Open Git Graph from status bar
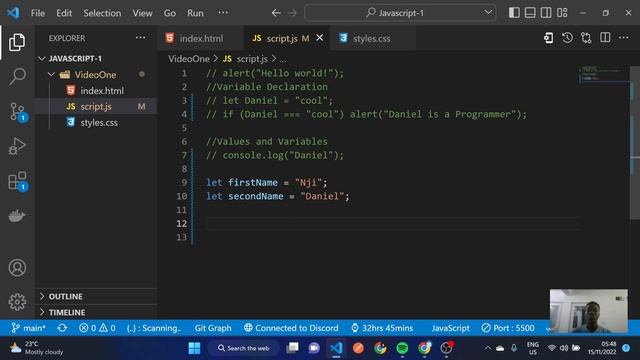Image resolution: width=640 pixels, height=360 pixels. [213, 328]
